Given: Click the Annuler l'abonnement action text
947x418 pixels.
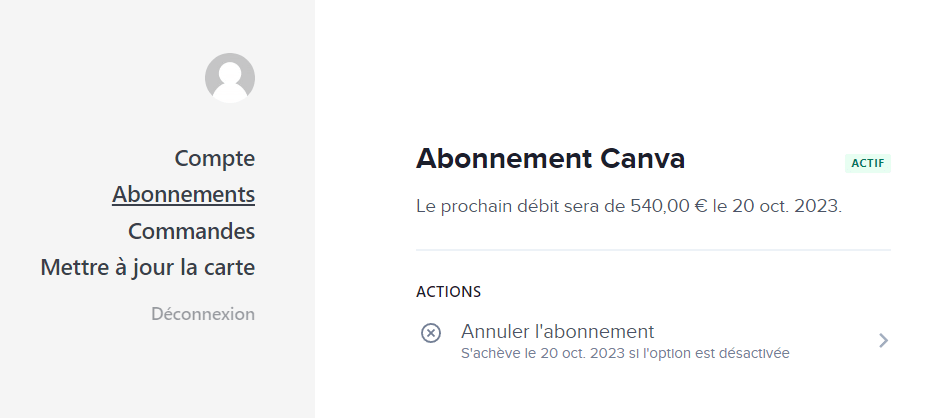Looking at the screenshot, I should pos(557,332).
